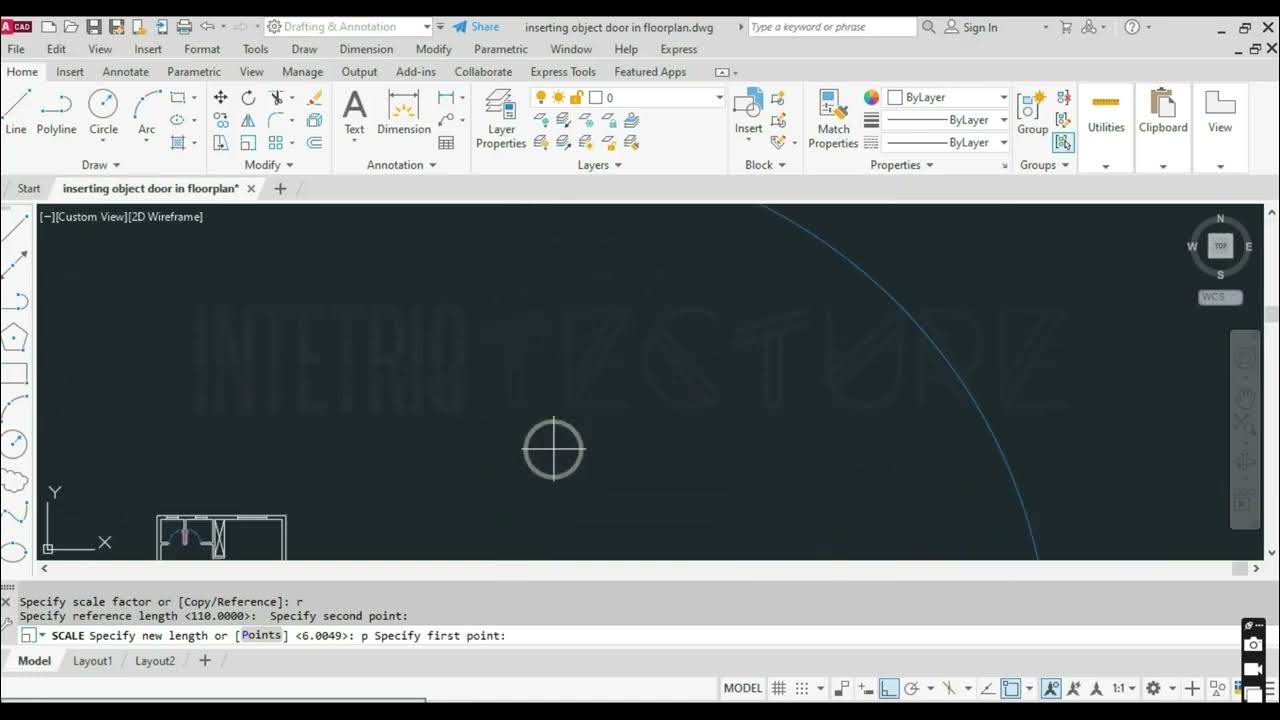Screen dimensions: 1280x720
Task: Expand the Draw panel
Action: tap(101, 165)
